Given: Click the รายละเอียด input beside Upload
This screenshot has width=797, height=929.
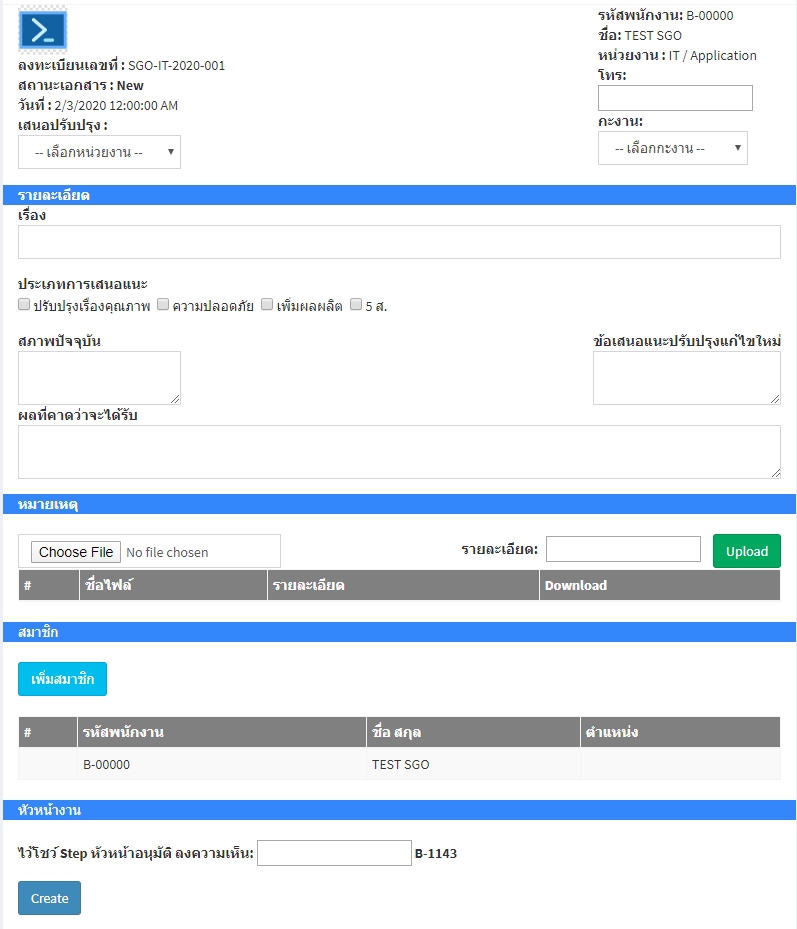Looking at the screenshot, I should (x=623, y=549).
